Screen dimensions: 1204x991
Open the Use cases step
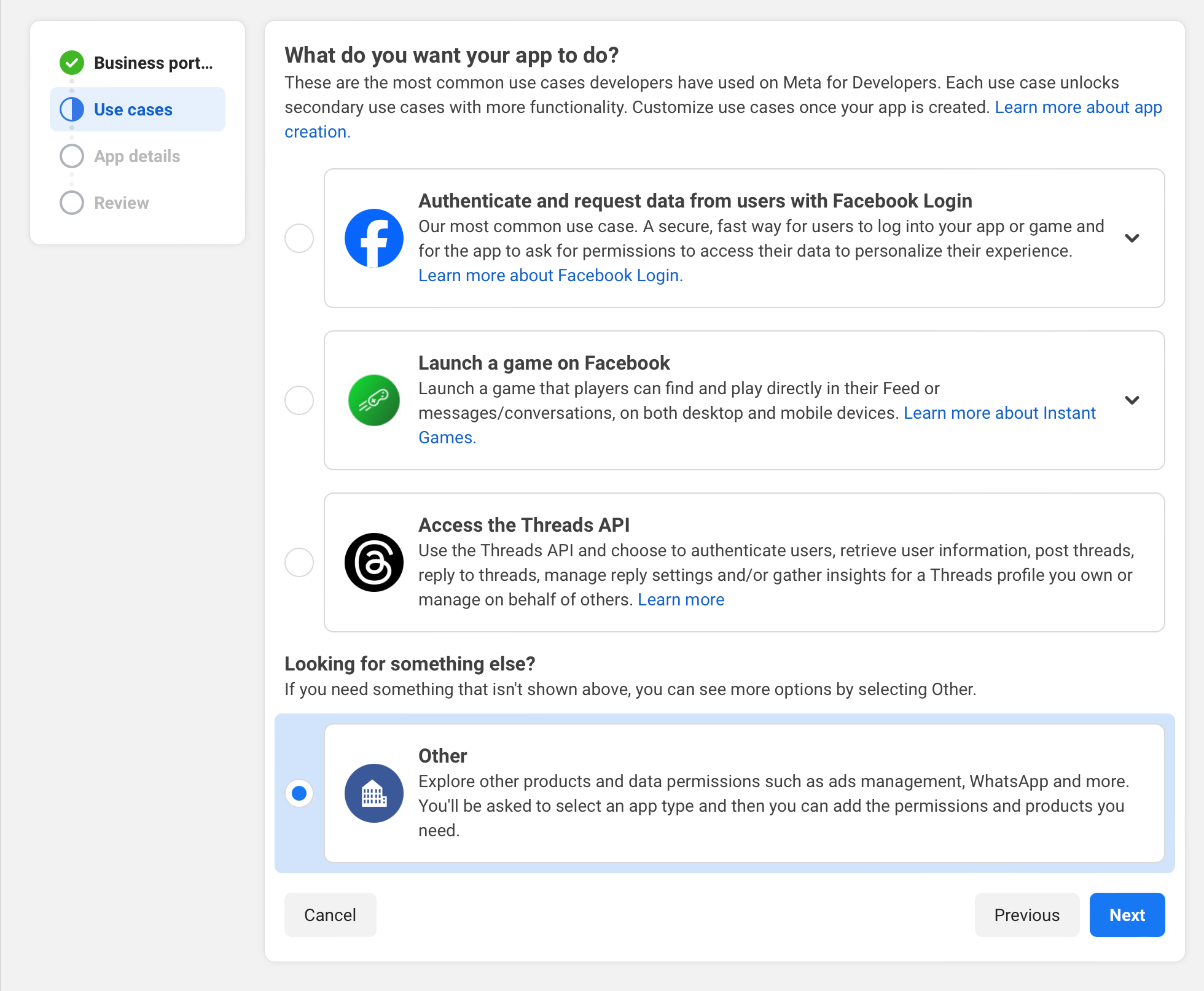(x=133, y=109)
